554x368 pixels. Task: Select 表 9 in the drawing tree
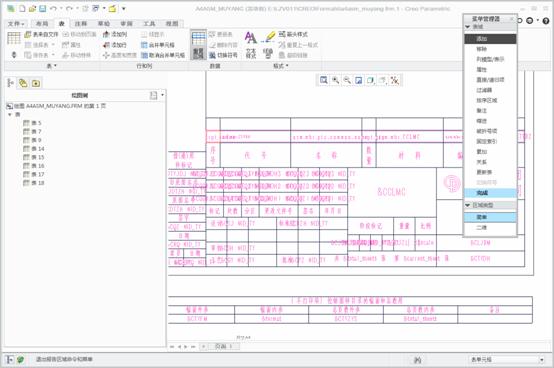33,140
